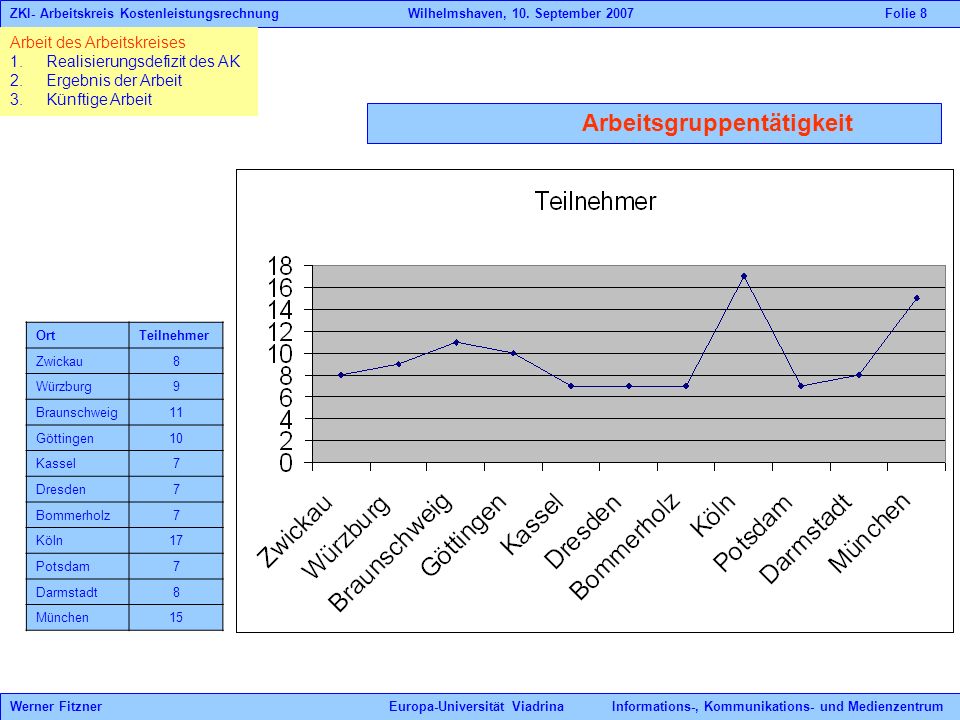Click the Braunschweig data point on chart
Image resolution: width=960 pixels, height=720 pixels.
pos(456,342)
